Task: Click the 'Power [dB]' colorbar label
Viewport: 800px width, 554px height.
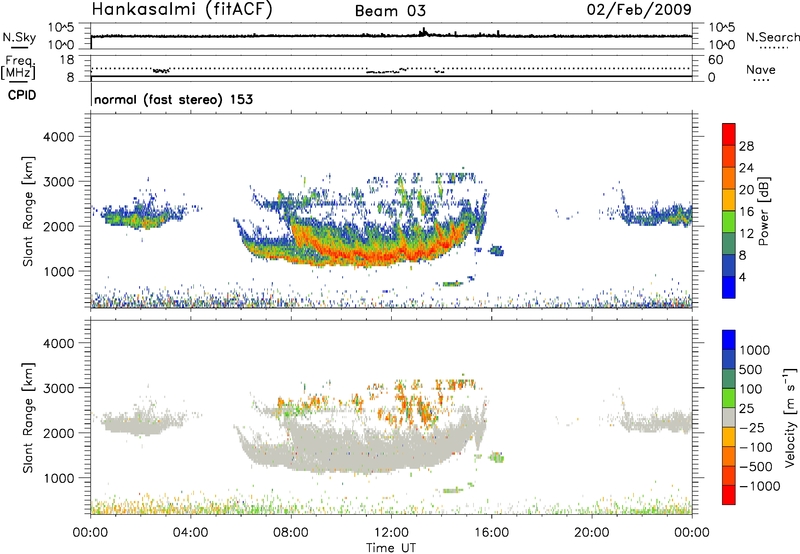Action: [x=763, y=211]
